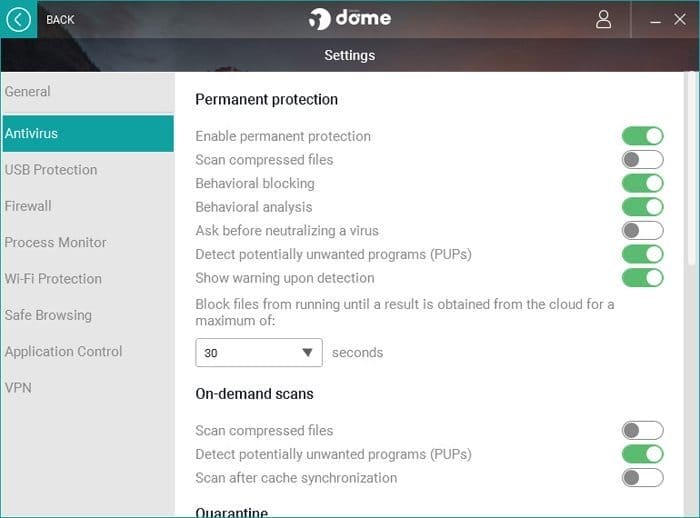Open the user account profile icon
The width and height of the screenshot is (700, 518).
(603, 20)
